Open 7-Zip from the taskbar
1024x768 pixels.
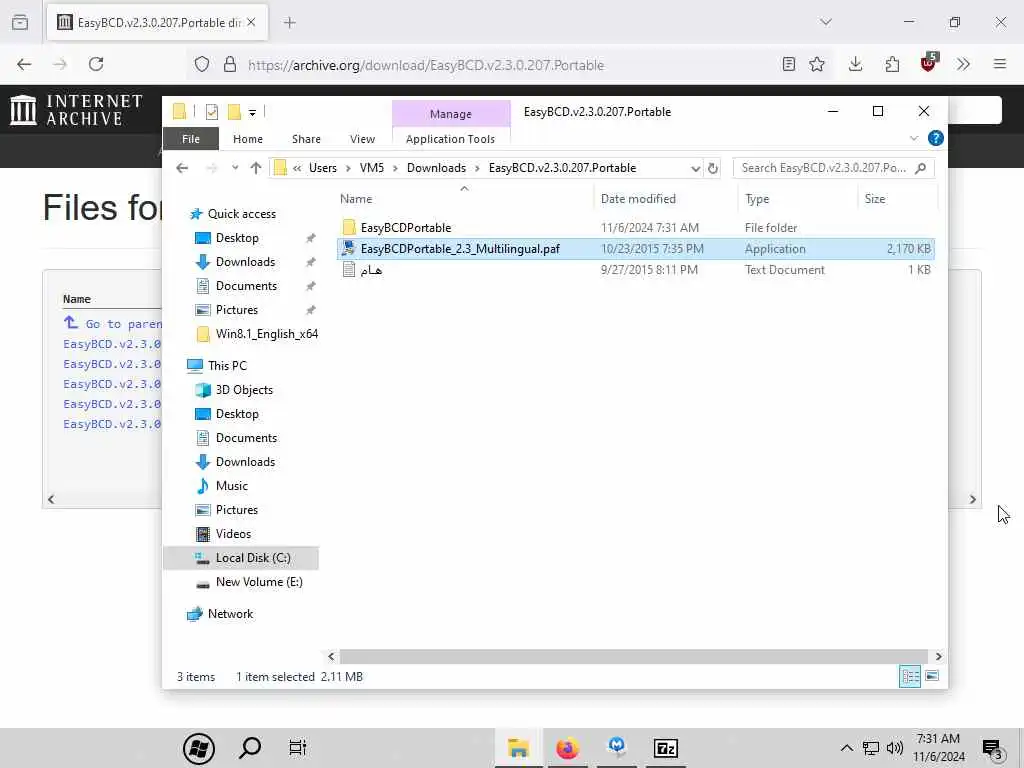coord(665,748)
